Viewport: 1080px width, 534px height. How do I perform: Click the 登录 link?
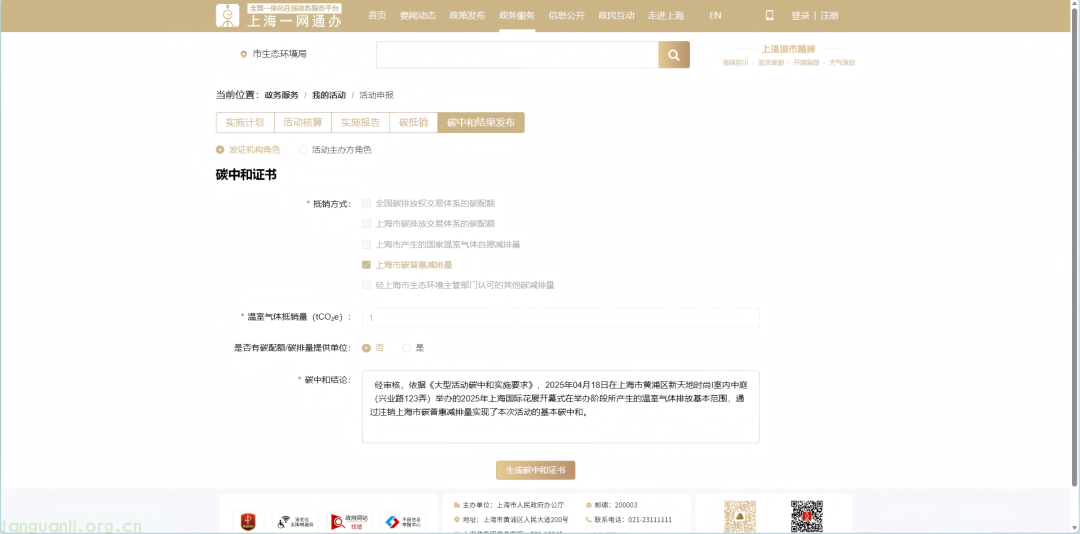tap(800, 15)
